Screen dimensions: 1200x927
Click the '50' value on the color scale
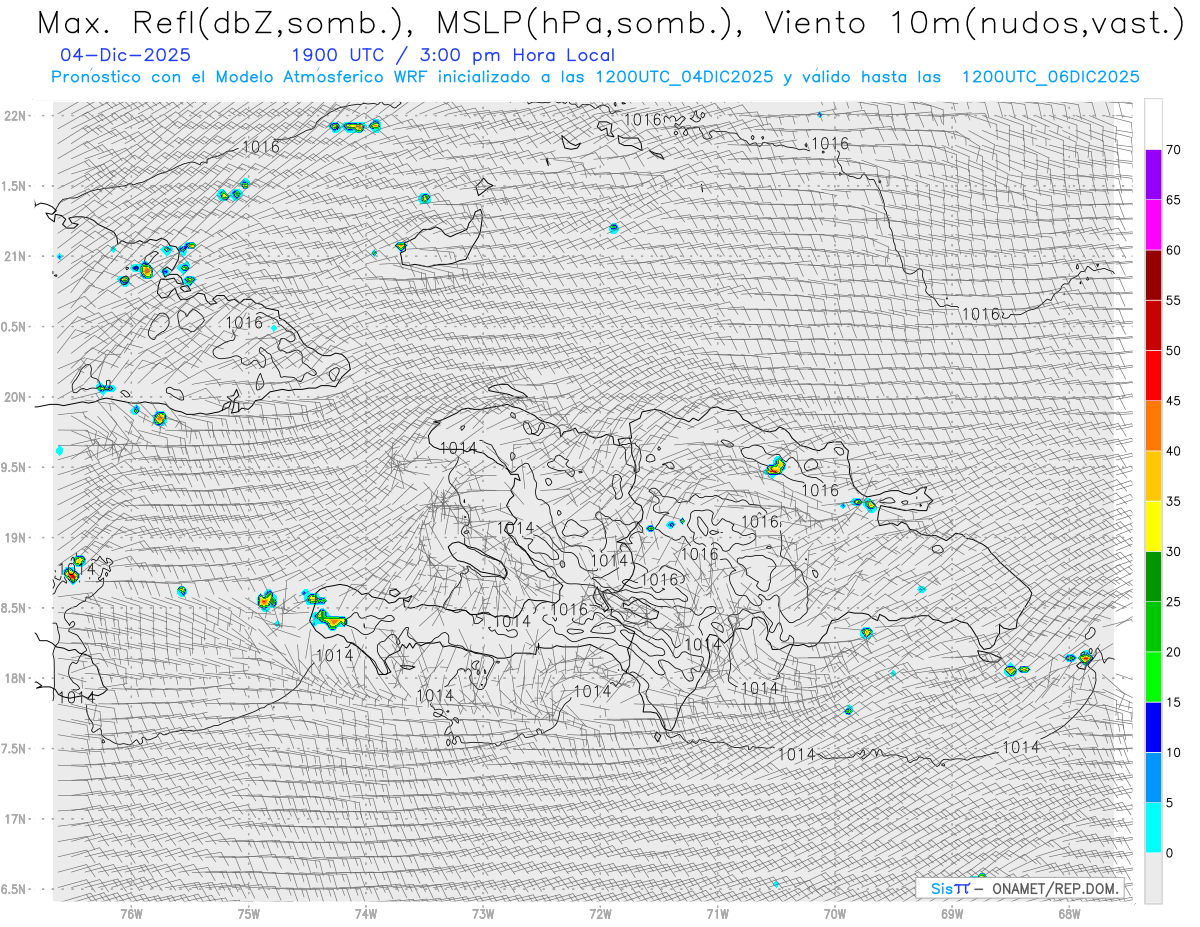pos(1173,351)
